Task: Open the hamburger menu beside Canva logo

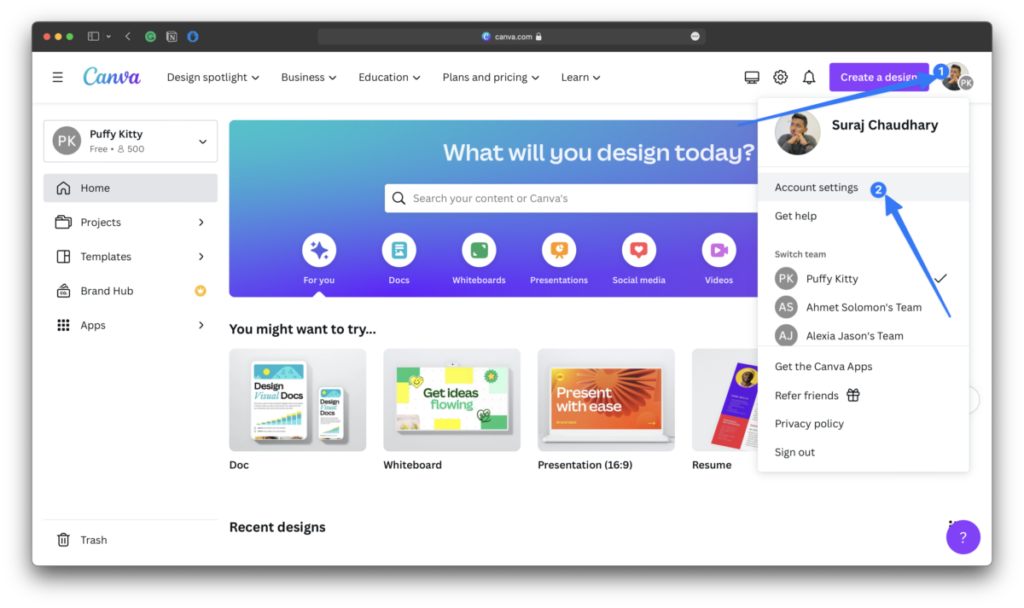Action: (57, 77)
